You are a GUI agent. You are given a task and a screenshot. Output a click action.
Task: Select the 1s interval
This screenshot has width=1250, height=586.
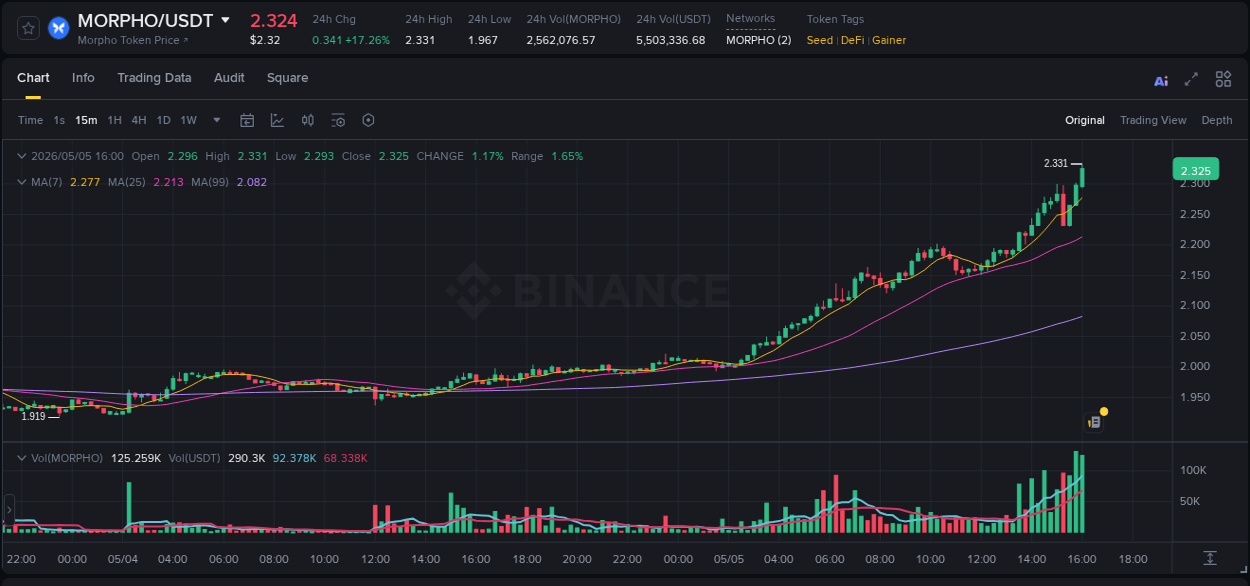click(59, 120)
